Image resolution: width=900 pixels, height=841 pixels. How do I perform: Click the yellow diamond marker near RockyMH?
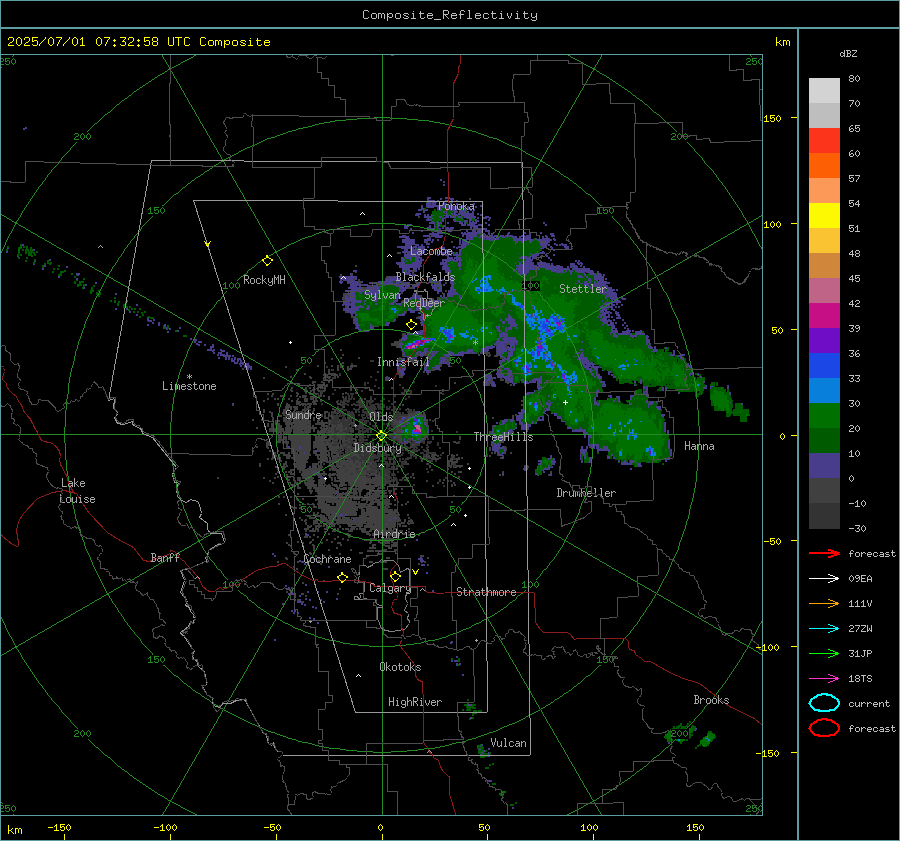pyautogui.click(x=267, y=261)
